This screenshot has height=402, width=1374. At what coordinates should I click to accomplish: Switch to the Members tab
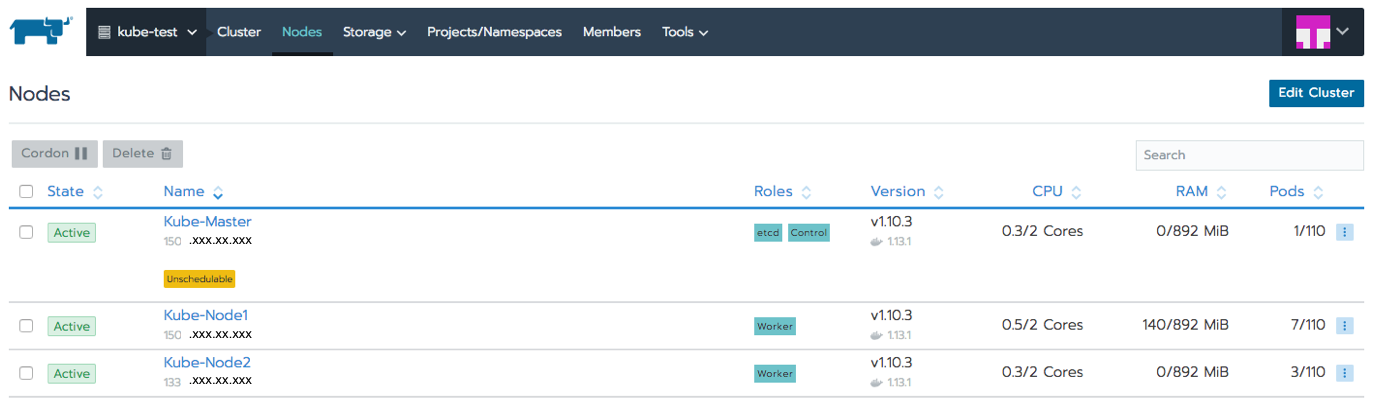pyautogui.click(x=611, y=32)
